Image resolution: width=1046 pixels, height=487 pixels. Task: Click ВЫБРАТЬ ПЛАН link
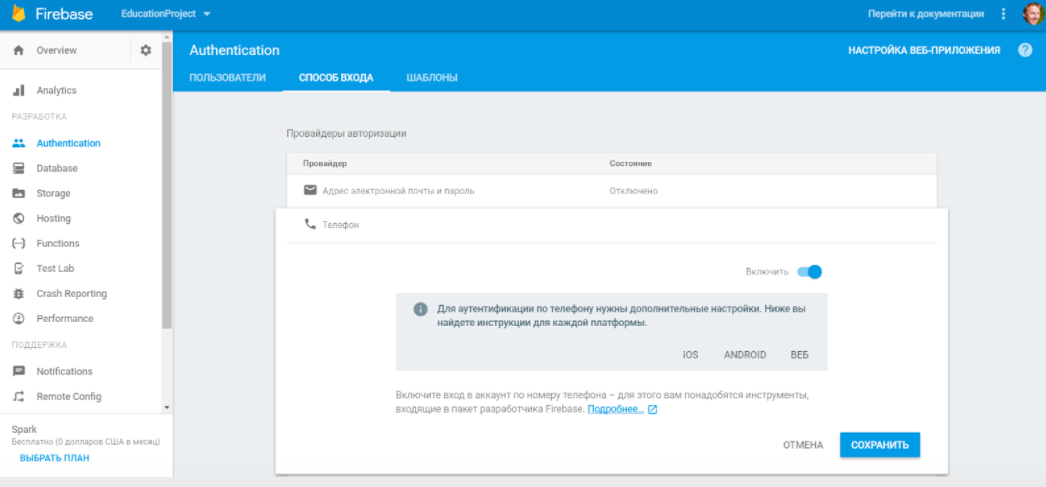[55, 458]
